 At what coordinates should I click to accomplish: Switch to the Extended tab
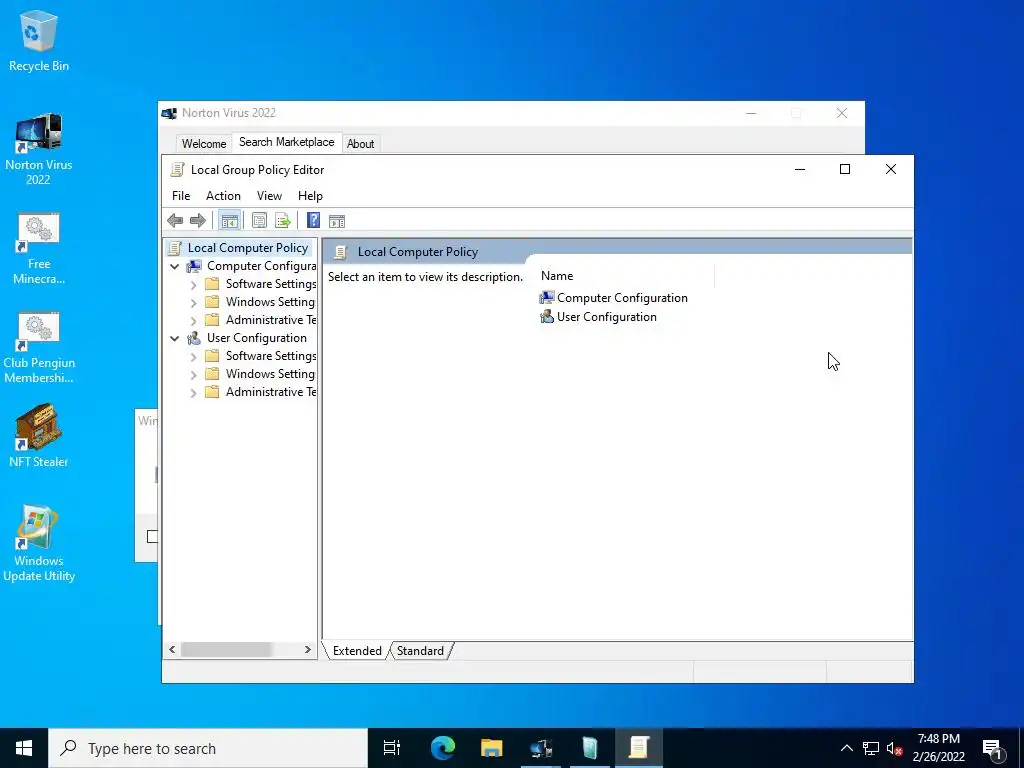click(357, 651)
